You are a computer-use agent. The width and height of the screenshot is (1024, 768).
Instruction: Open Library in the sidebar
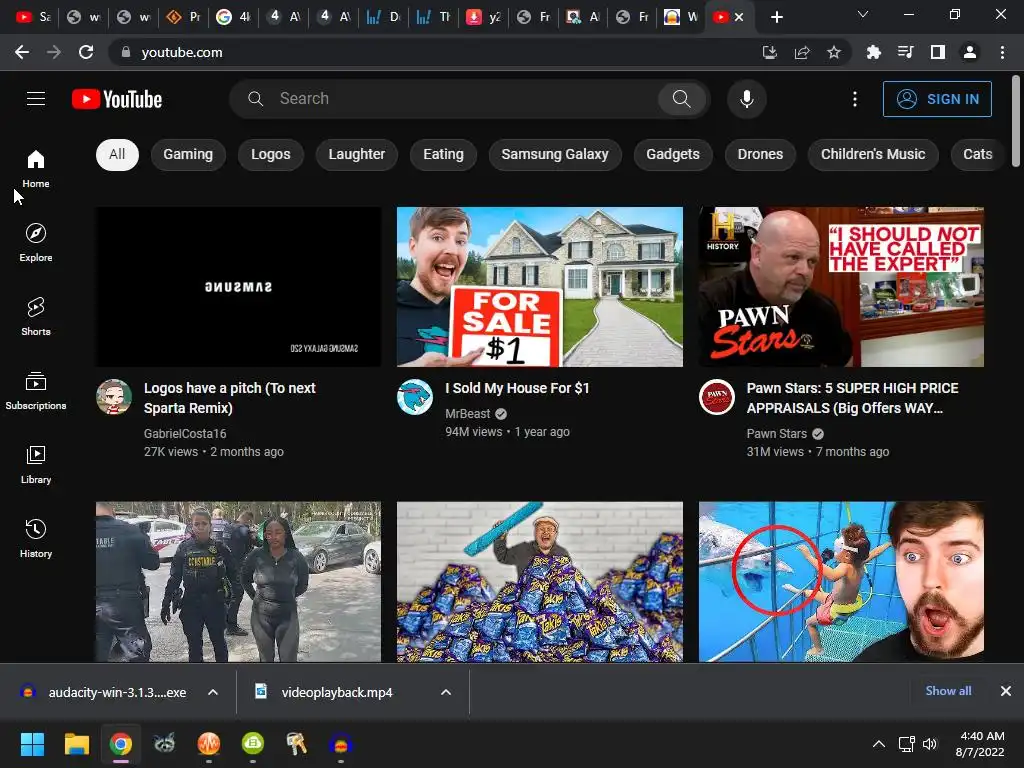(x=36, y=464)
